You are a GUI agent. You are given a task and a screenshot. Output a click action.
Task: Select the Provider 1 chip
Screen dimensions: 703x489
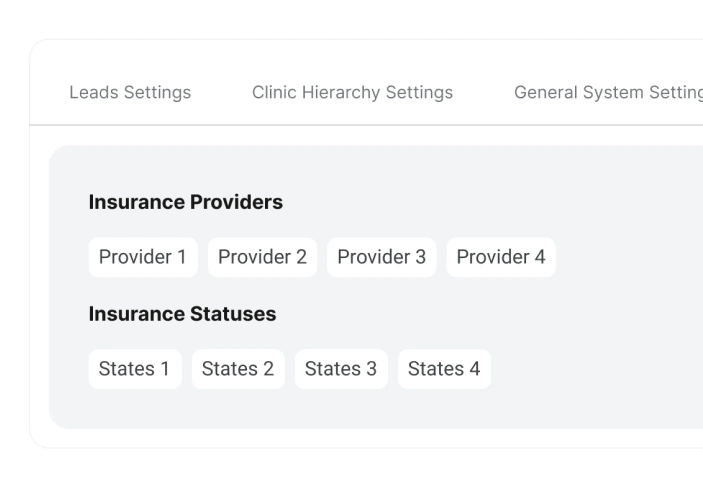click(143, 257)
